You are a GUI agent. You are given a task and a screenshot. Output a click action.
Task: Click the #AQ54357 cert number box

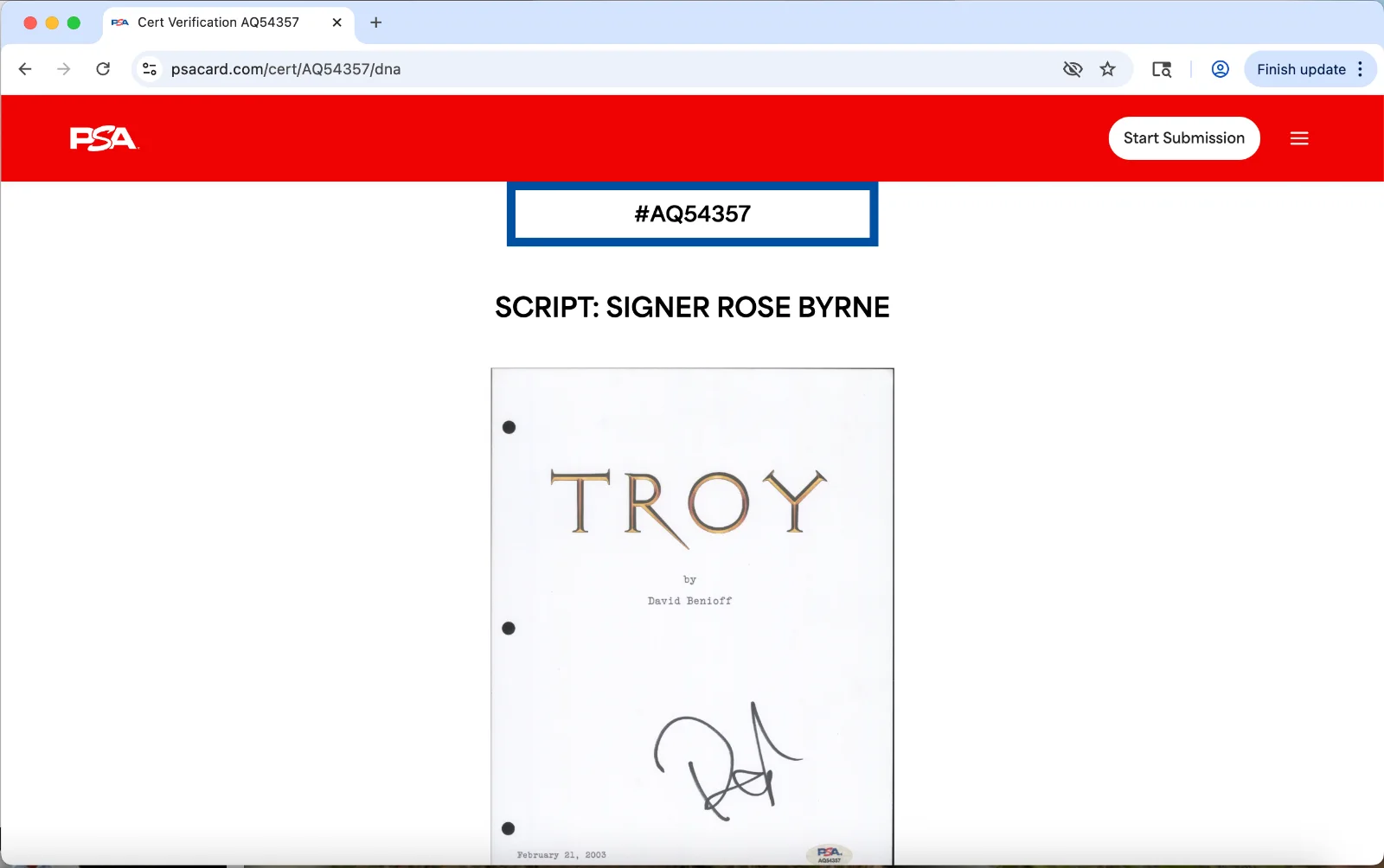pos(693,214)
